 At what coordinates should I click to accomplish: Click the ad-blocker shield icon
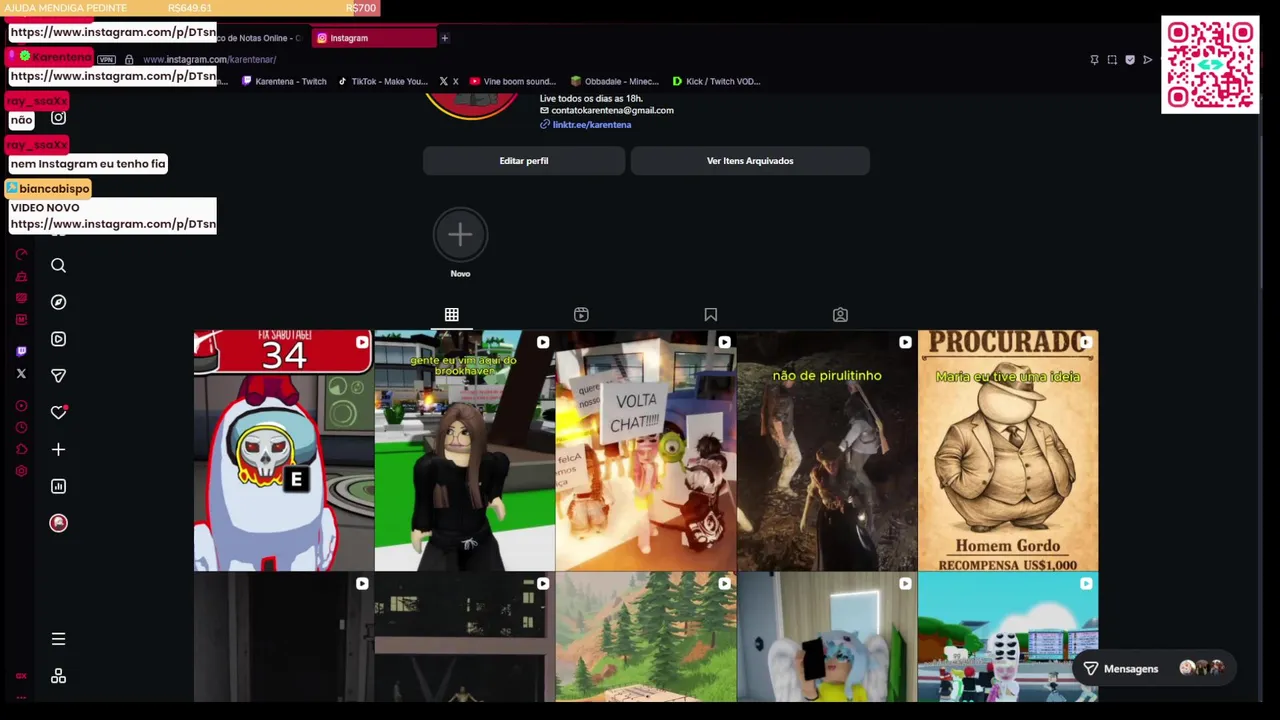point(1130,60)
